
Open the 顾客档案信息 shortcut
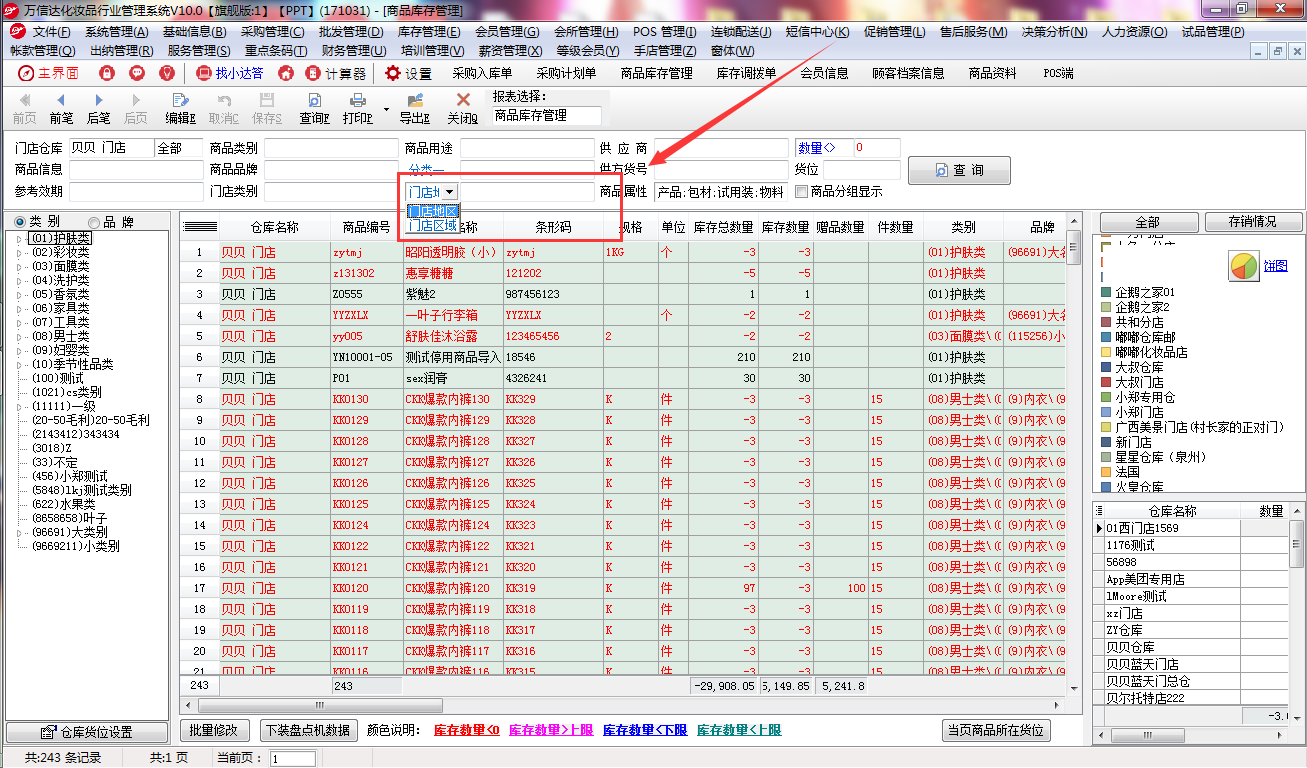(x=908, y=73)
